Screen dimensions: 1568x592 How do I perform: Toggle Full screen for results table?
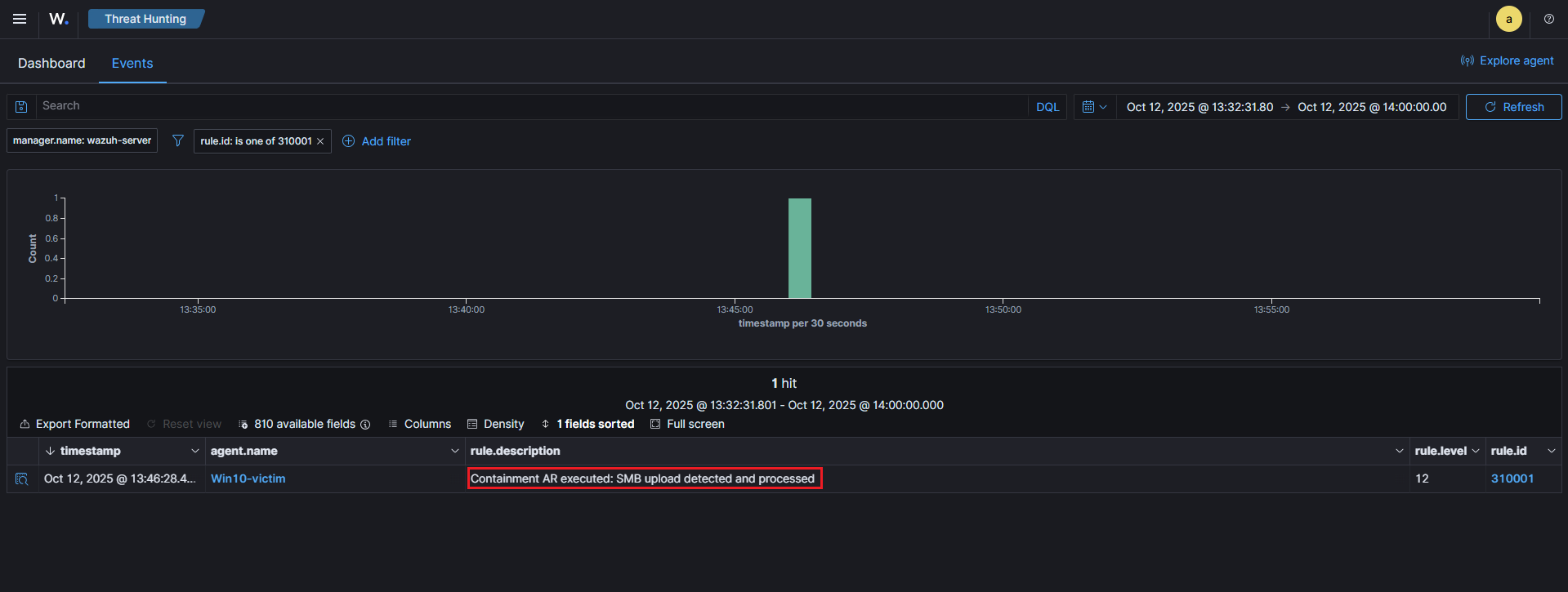click(x=687, y=424)
